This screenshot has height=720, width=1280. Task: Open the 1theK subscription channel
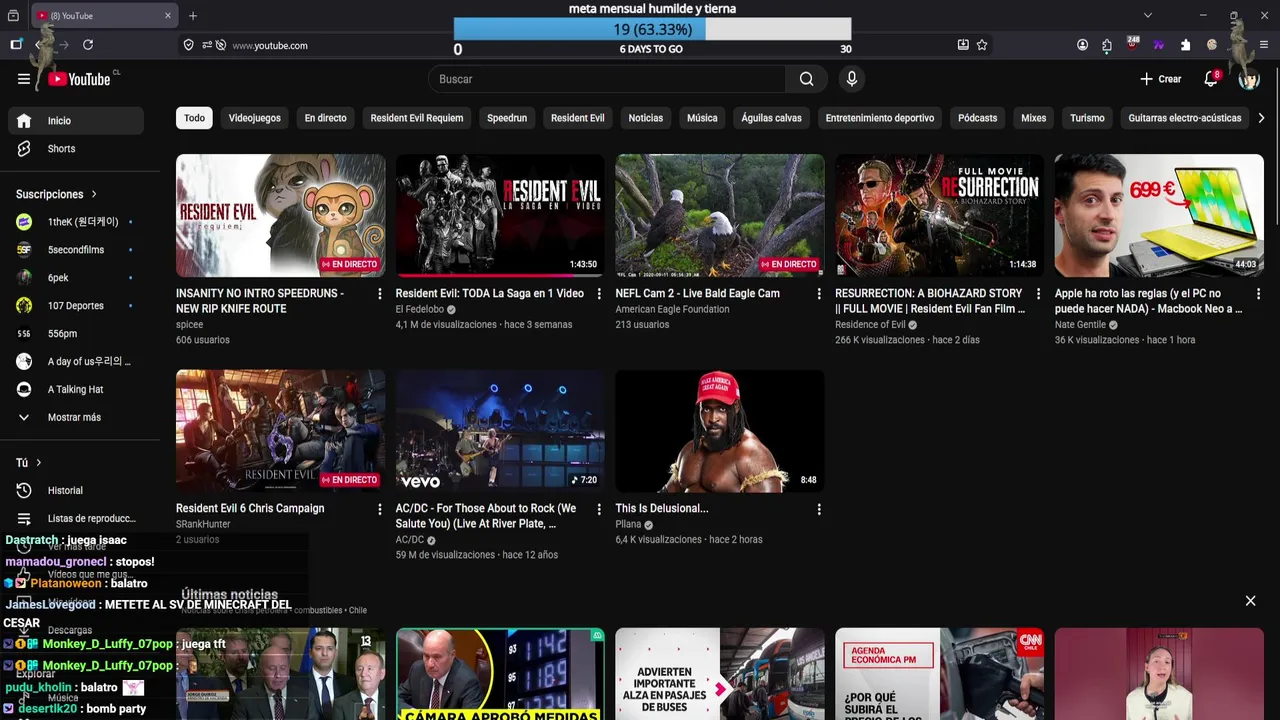tap(76, 222)
